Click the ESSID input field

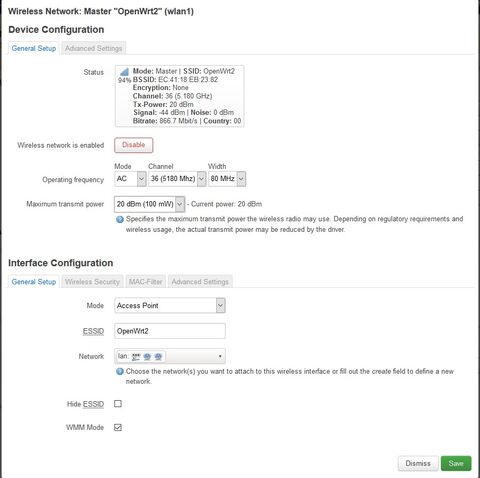point(170,331)
